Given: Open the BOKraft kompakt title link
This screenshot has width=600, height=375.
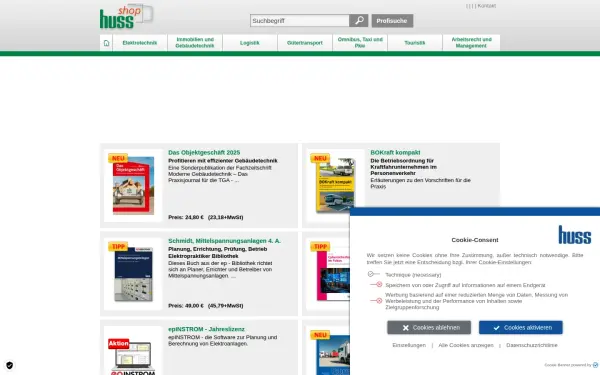Looking at the screenshot, I should (x=395, y=152).
